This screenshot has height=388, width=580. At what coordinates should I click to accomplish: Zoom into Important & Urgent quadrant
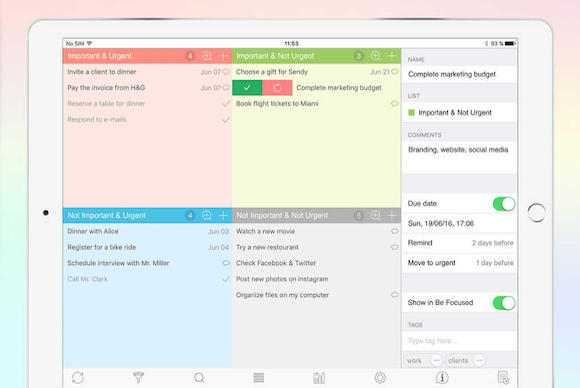207,56
